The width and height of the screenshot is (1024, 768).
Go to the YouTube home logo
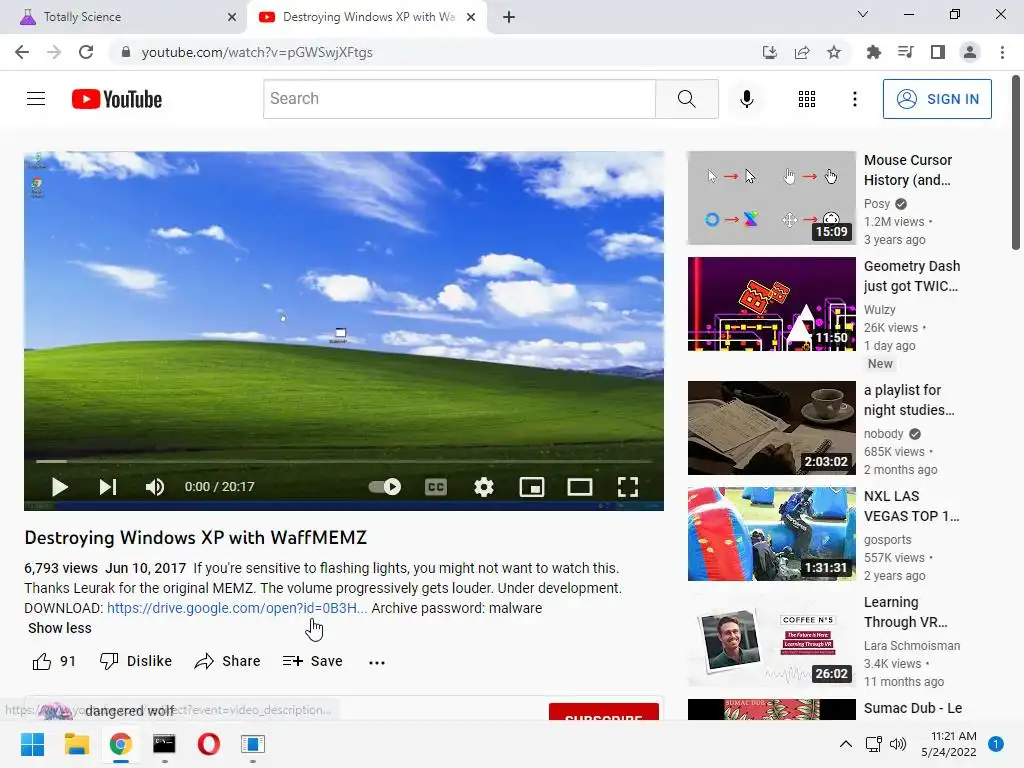point(117,99)
